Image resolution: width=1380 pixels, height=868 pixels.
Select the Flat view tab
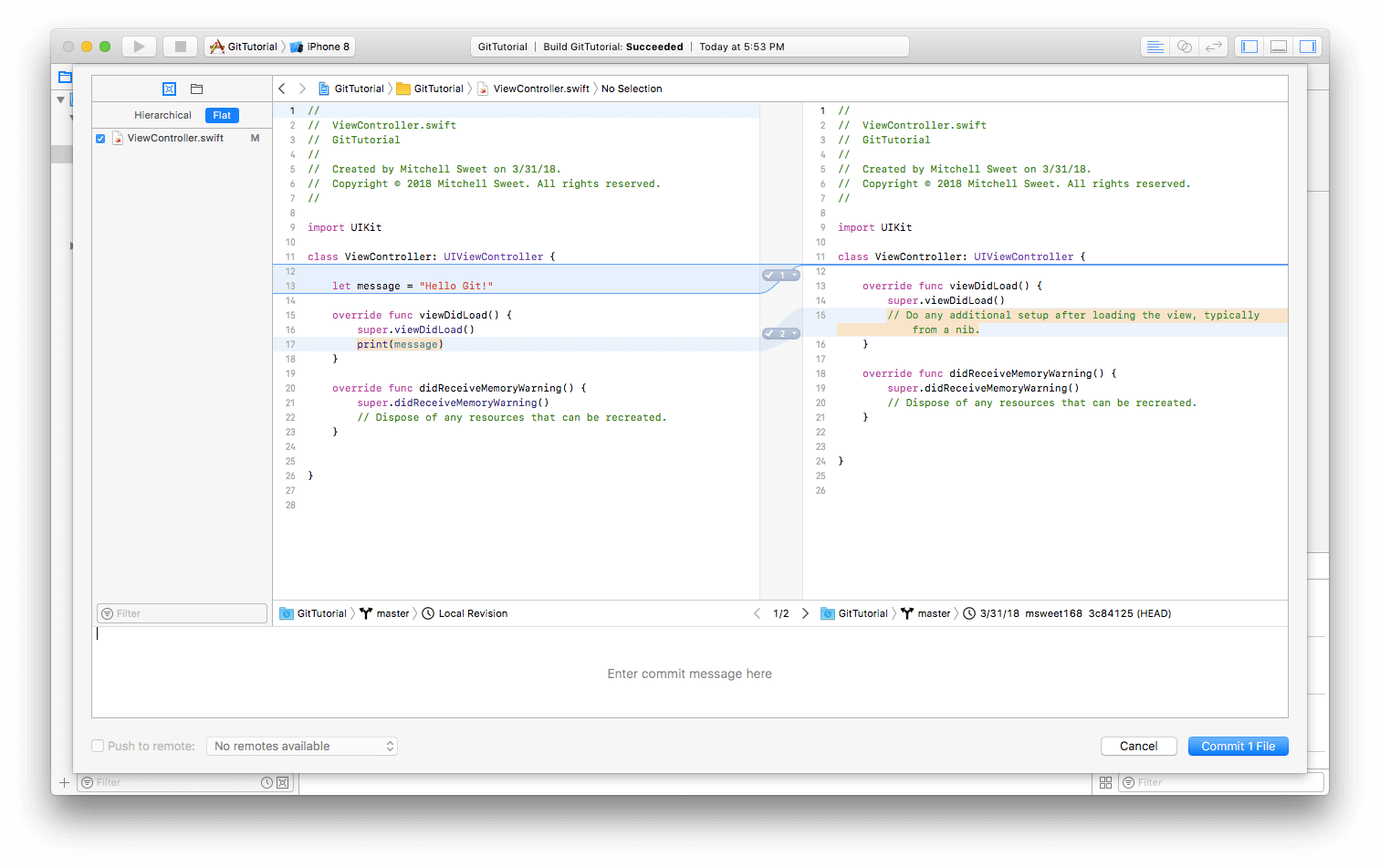click(x=222, y=115)
